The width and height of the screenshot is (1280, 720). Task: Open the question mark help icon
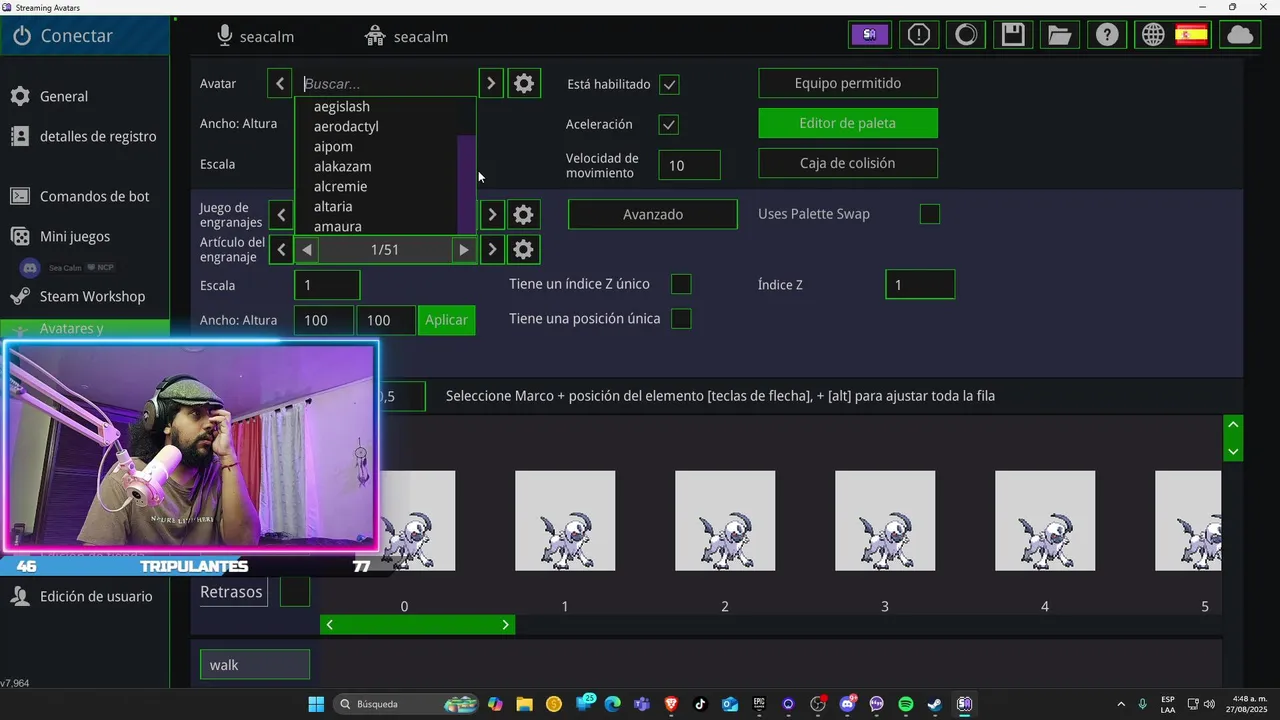[1107, 35]
